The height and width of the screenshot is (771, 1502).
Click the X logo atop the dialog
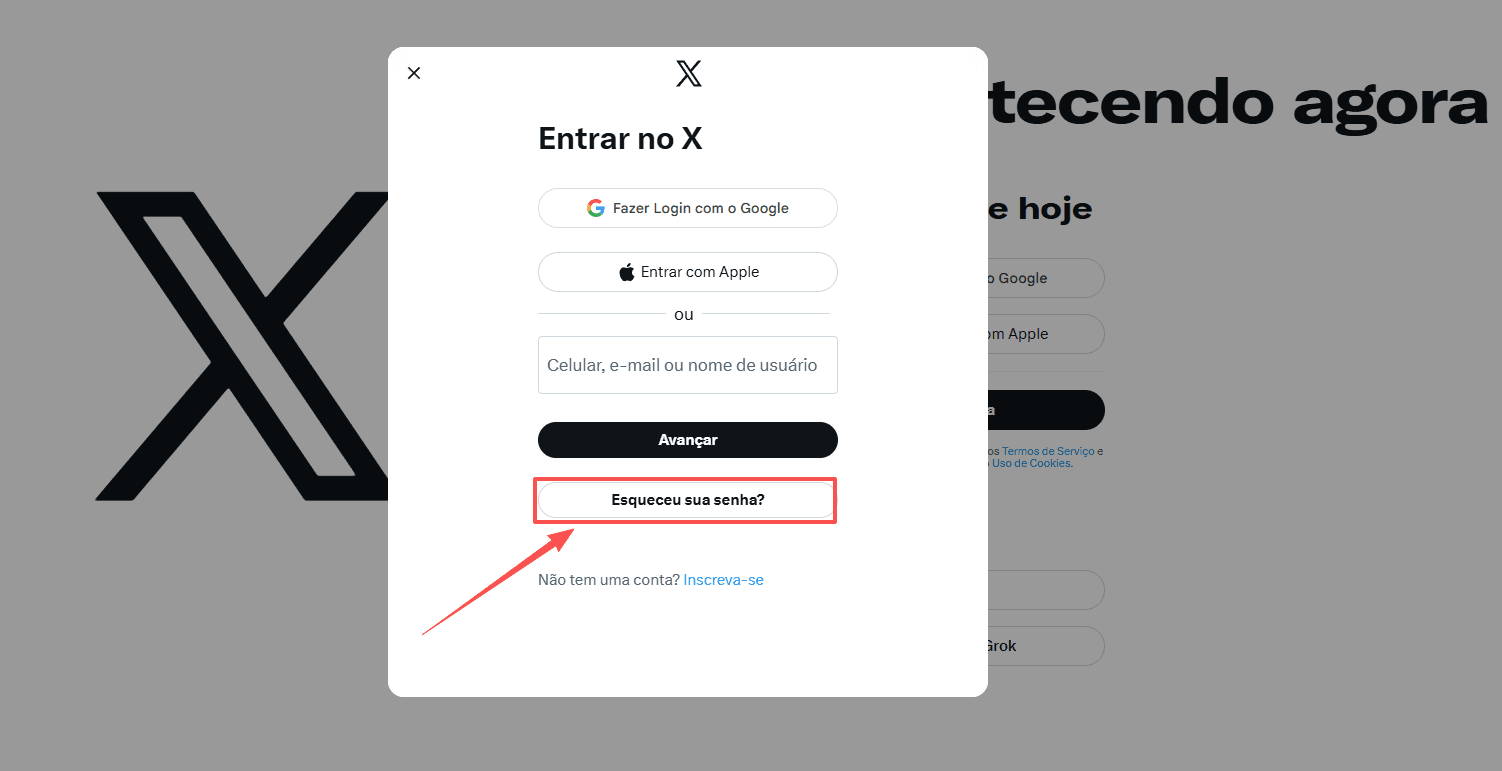689,73
